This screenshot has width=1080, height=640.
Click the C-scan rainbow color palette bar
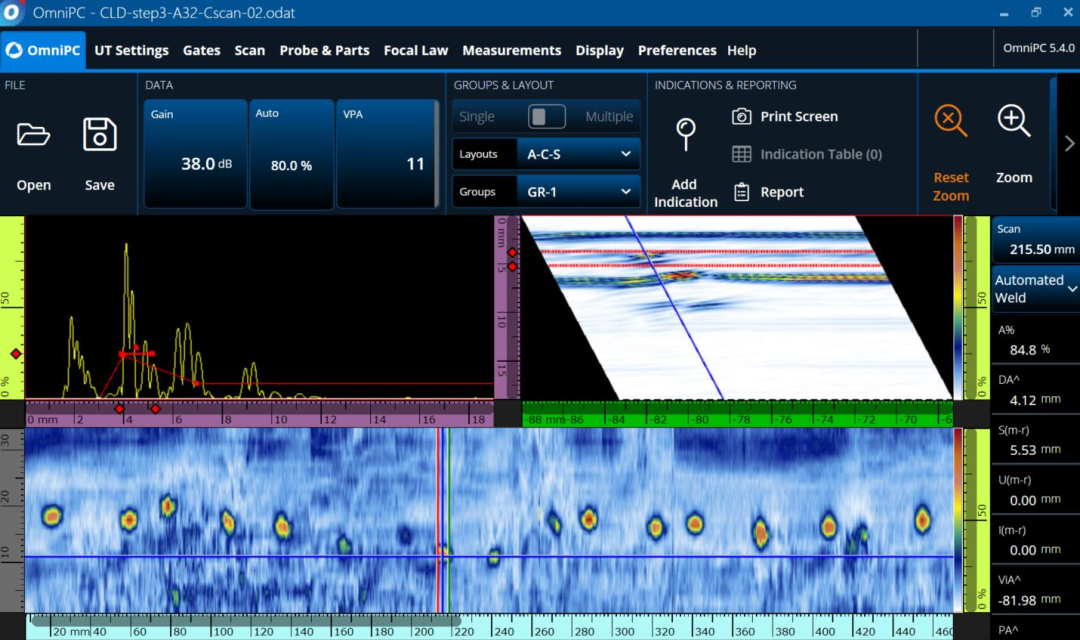(x=958, y=519)
